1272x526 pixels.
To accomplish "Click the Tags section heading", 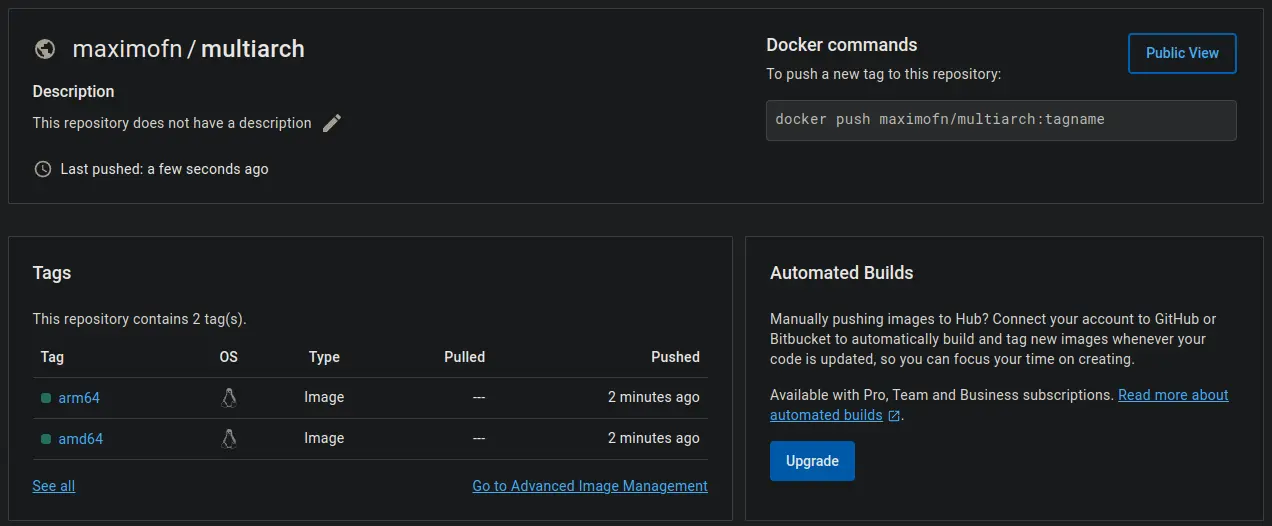I will 52,273.
